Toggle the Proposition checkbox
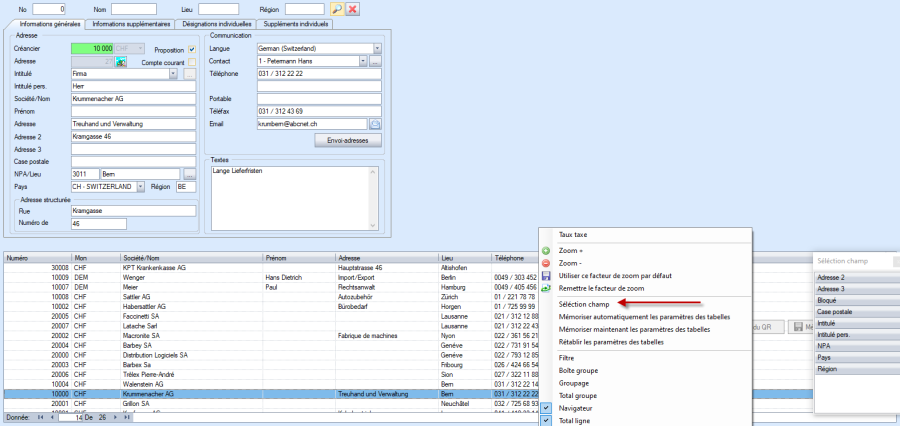Image resolution: width=900 pixels, height=426 pixels. click(x=192, y=50)
